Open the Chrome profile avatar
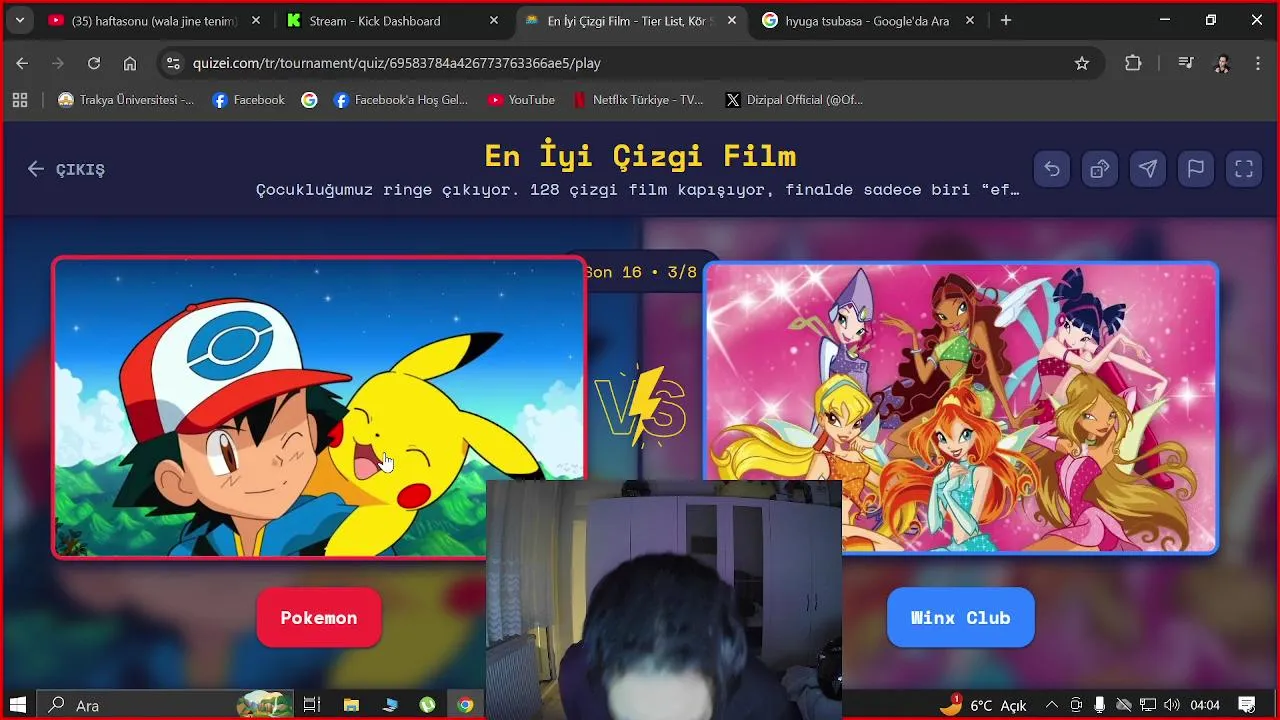1280x720 pixels. tap(1222, 63)
